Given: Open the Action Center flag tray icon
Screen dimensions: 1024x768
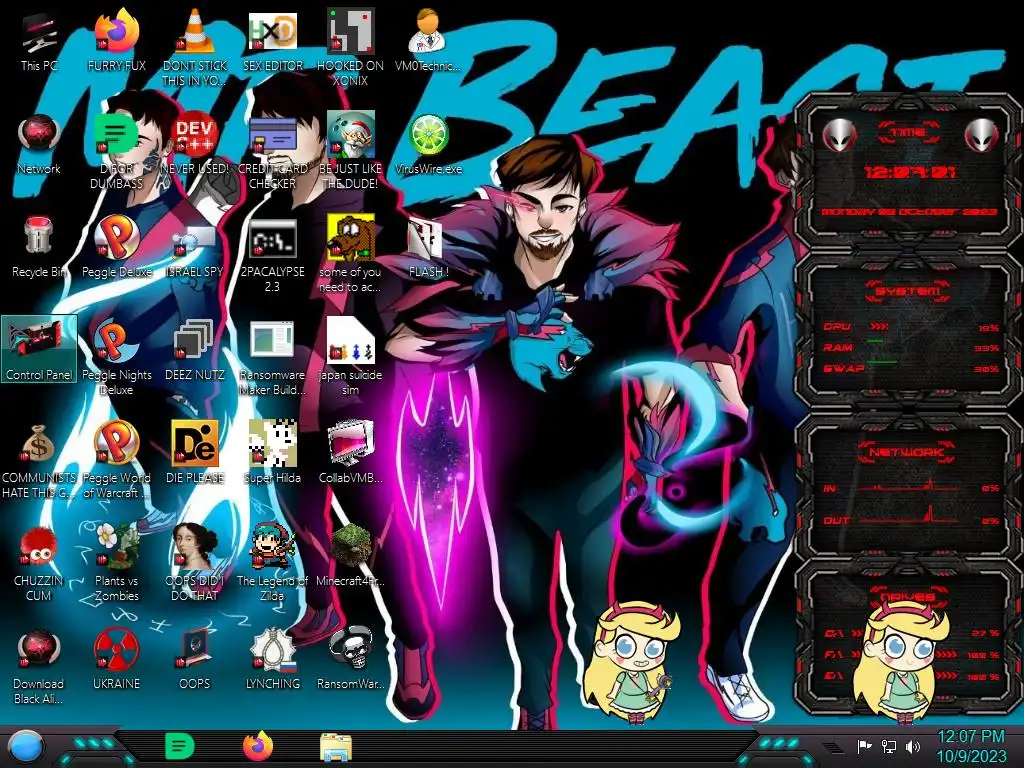Looking at the screenshot, I should [x=865, y=746].
